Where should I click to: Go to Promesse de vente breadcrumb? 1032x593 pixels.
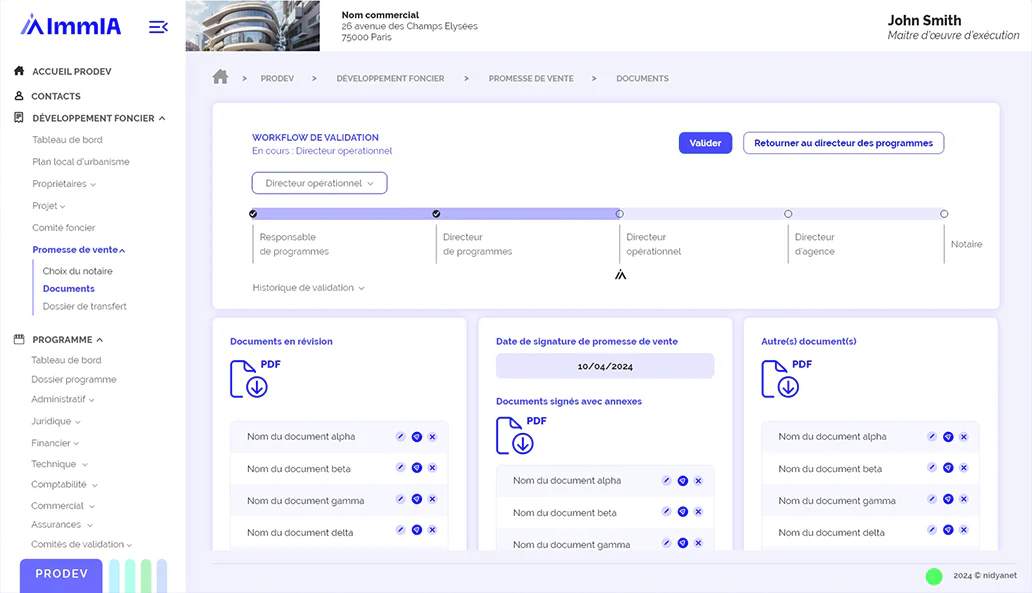[530, 78]
